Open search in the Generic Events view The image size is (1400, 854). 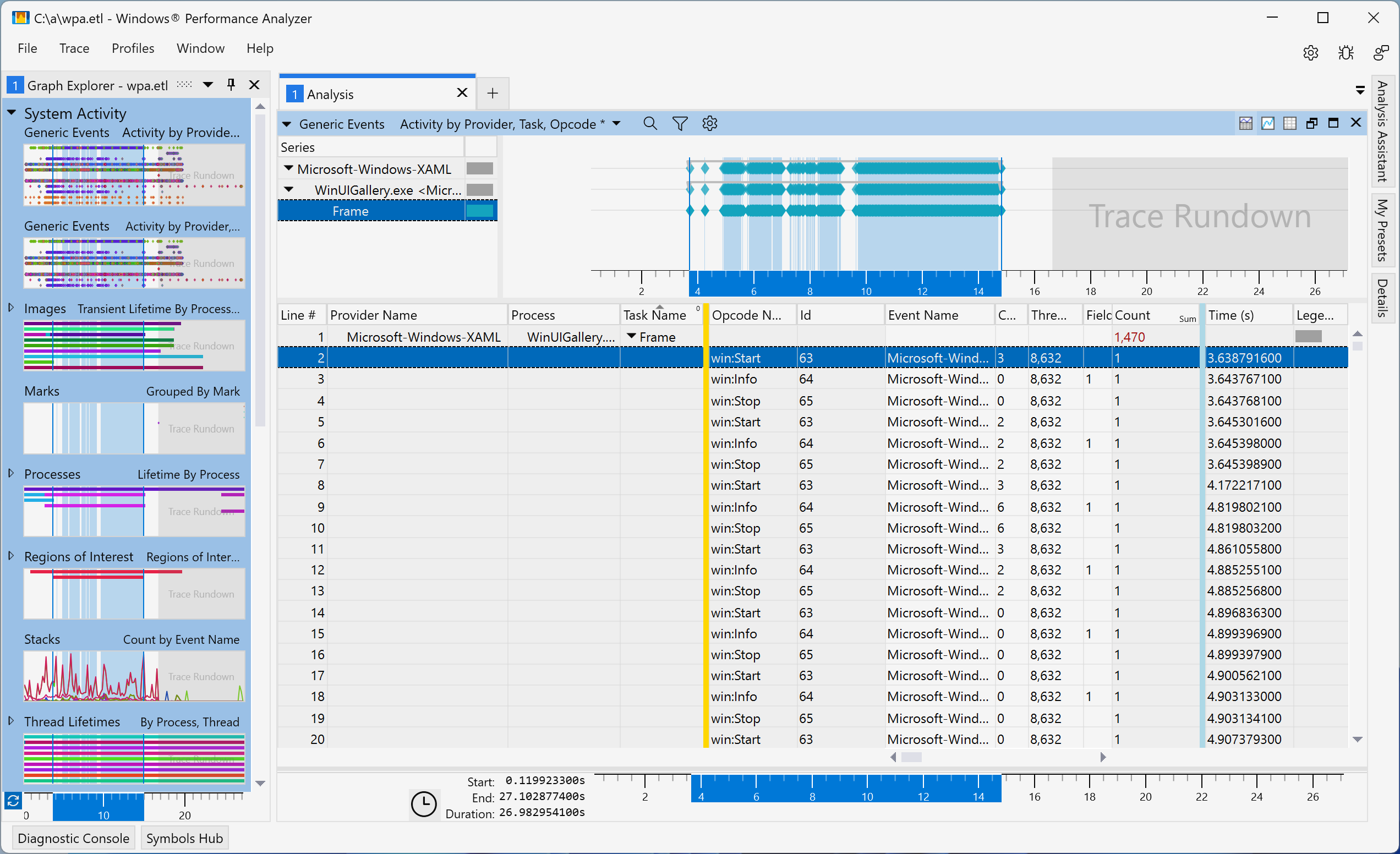650,123
